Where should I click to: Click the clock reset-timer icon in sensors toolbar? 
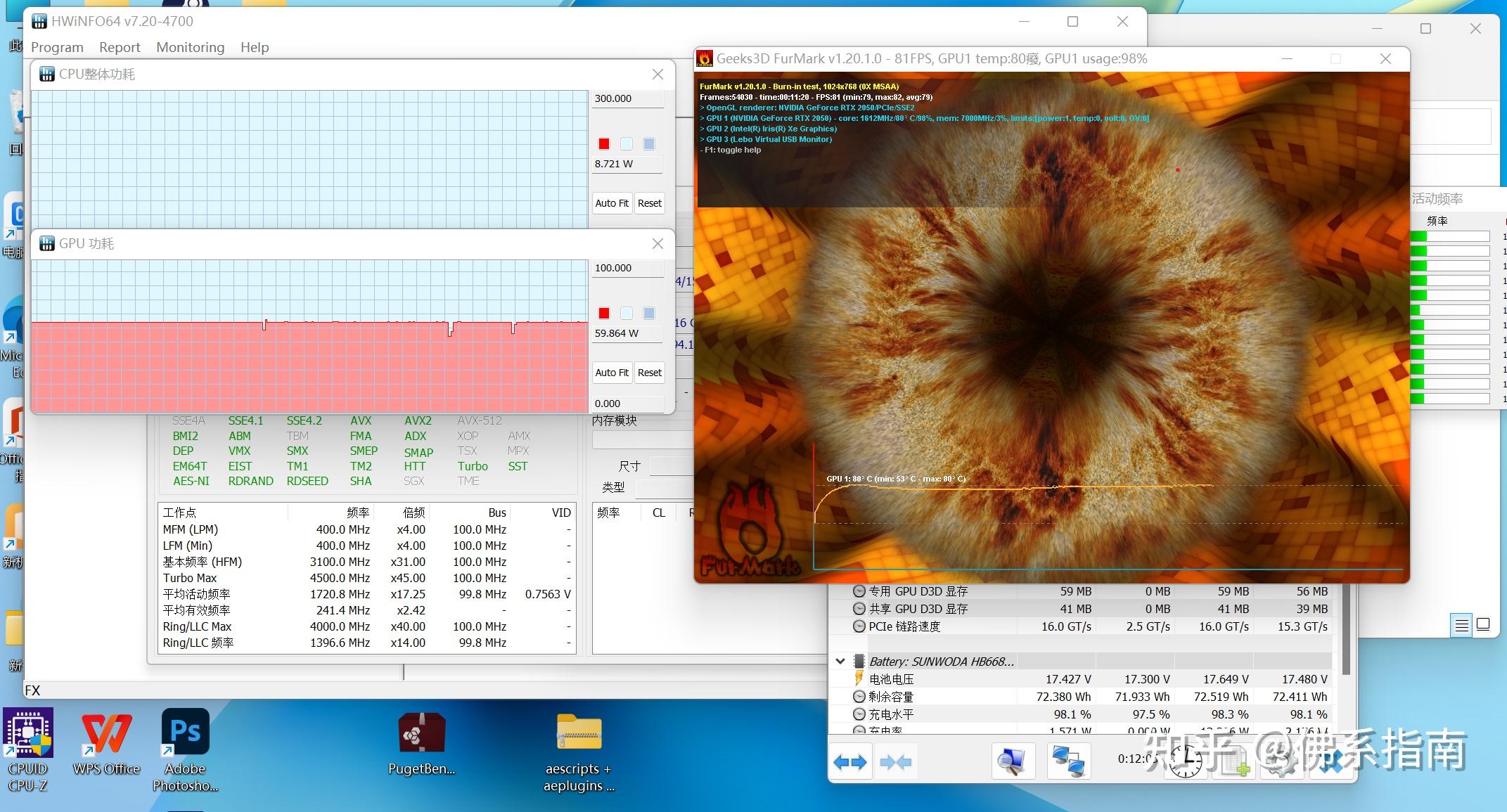click(x=1186, y=762)
